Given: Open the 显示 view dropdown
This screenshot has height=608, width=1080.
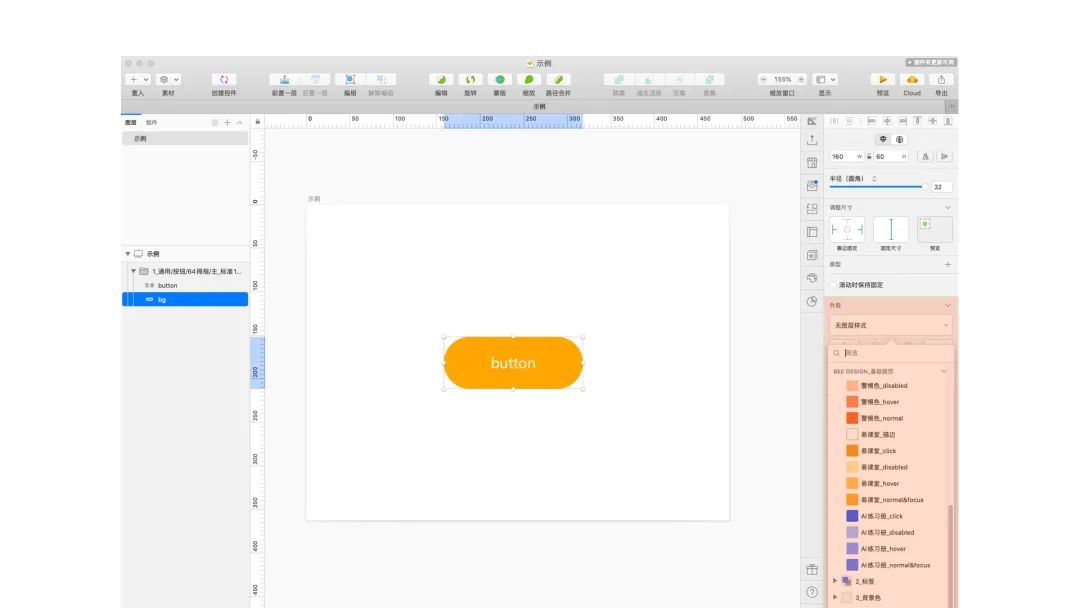Looking at the screenshot, I should click(x=825, y=80).
